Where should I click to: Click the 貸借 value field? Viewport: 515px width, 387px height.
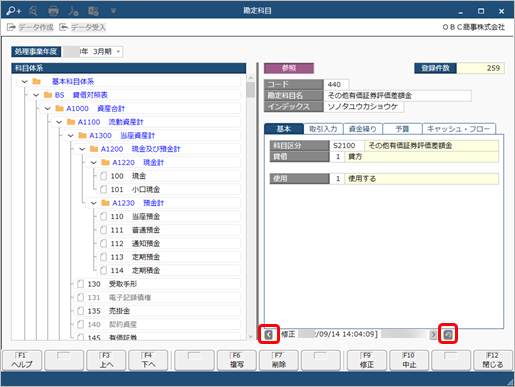(x=337, y=157)
